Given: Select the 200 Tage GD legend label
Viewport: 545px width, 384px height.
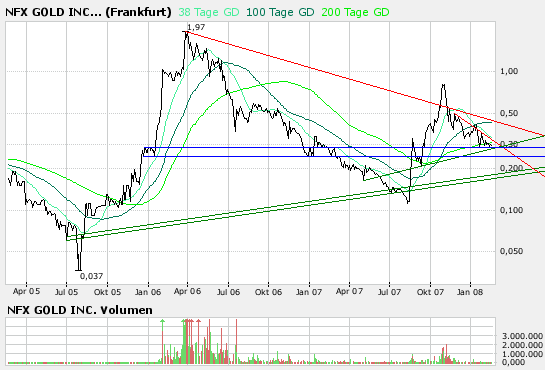Looking at the screenshot, I should click(x=355, y=12).
